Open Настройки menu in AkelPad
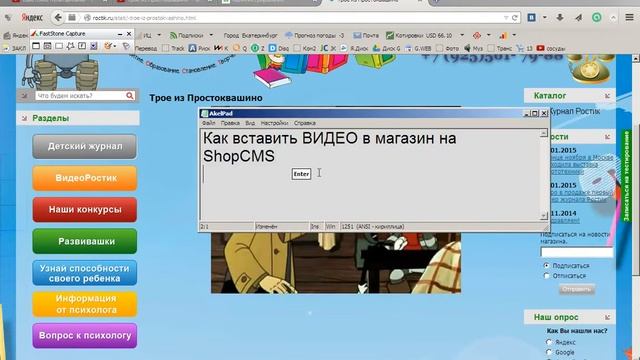This screenshot has width=640, height=360. 274,123
